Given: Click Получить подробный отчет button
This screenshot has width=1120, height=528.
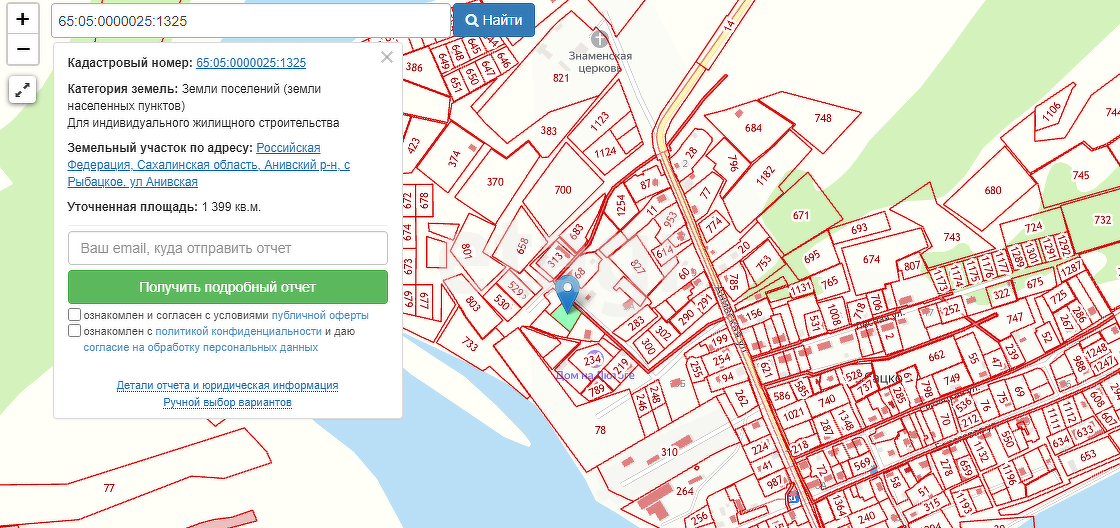Looking at the screenshot, I should coord(227,287).
